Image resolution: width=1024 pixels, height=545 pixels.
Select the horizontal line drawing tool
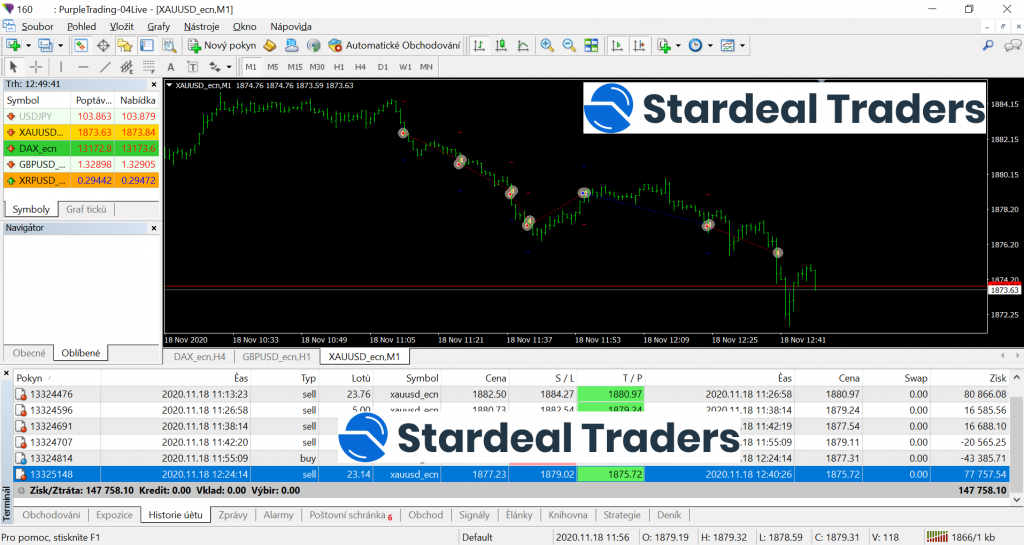(83, 67)
